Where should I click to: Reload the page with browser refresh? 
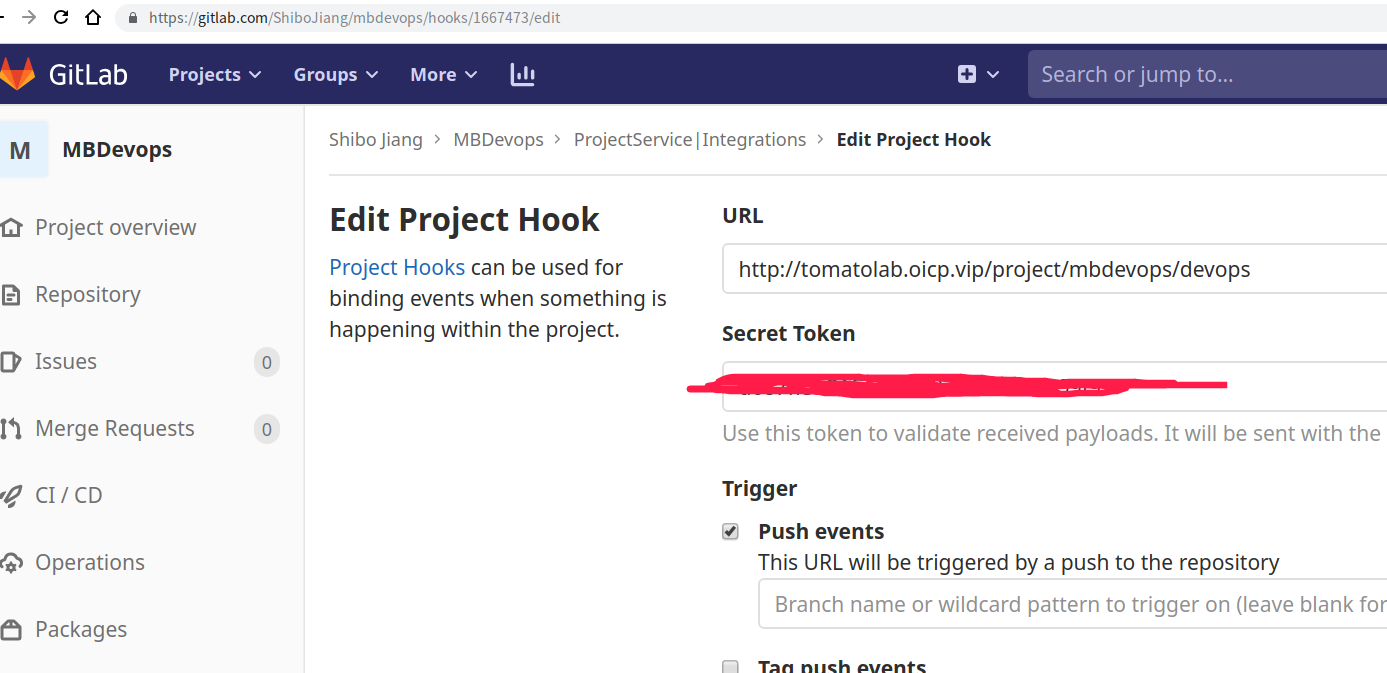tap(60, 17)
